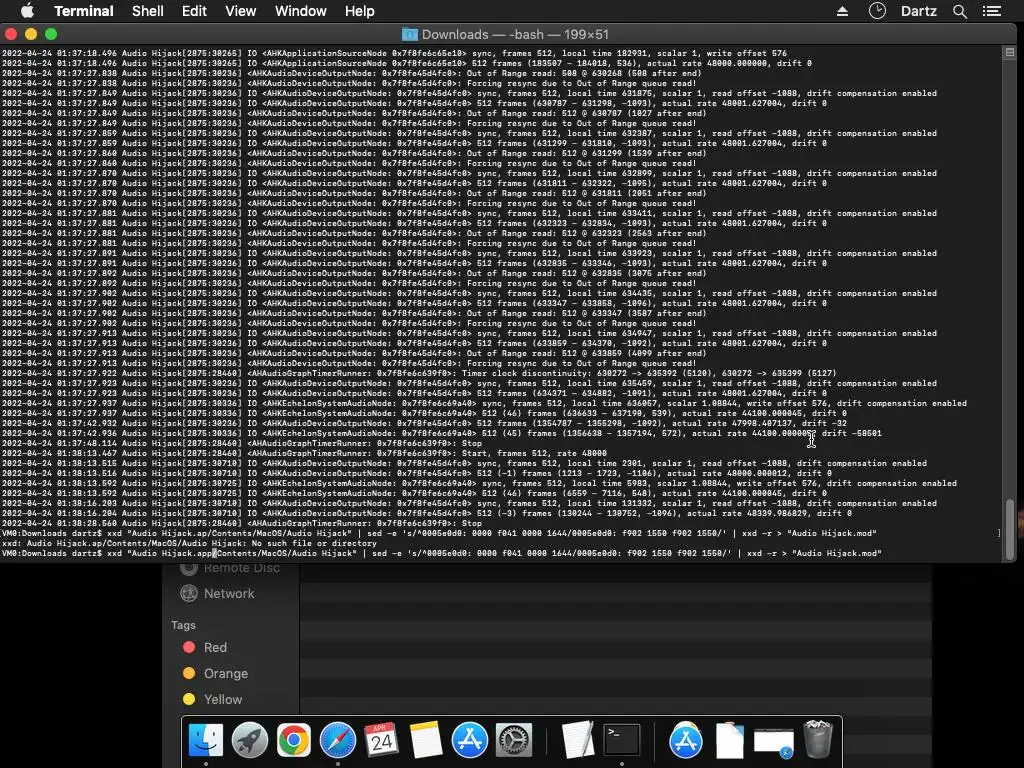Open System Preferences gear in Dock
This screenshot has height=768, width=1024.
514,740
